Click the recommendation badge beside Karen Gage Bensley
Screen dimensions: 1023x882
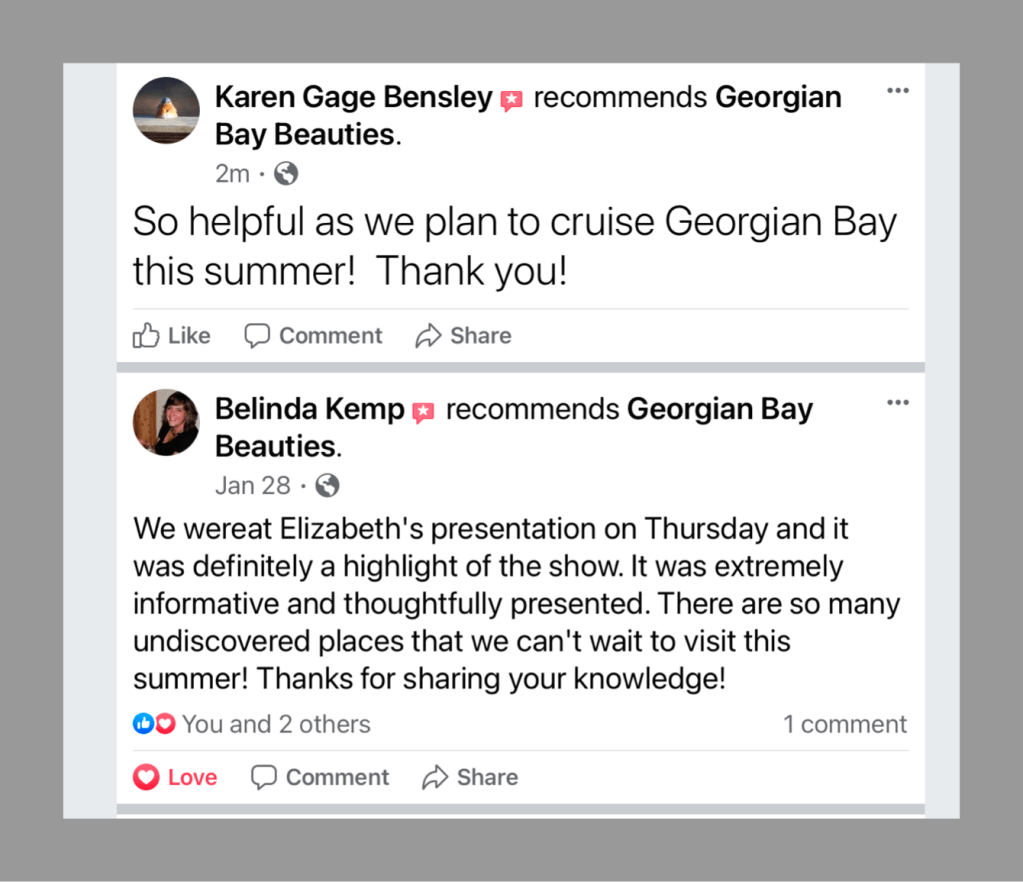(x=512, y=100)
